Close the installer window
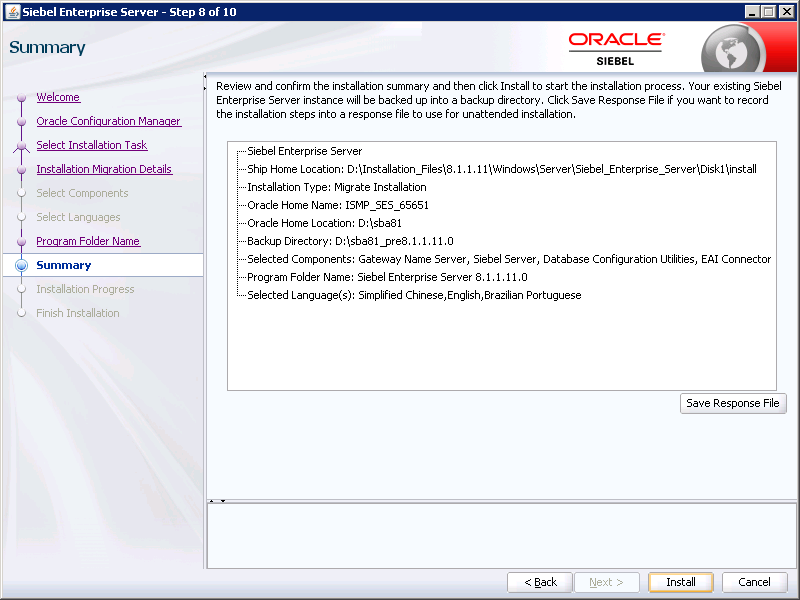The width and height of the screenshot is (800, 600). click(x=786, y=11)
